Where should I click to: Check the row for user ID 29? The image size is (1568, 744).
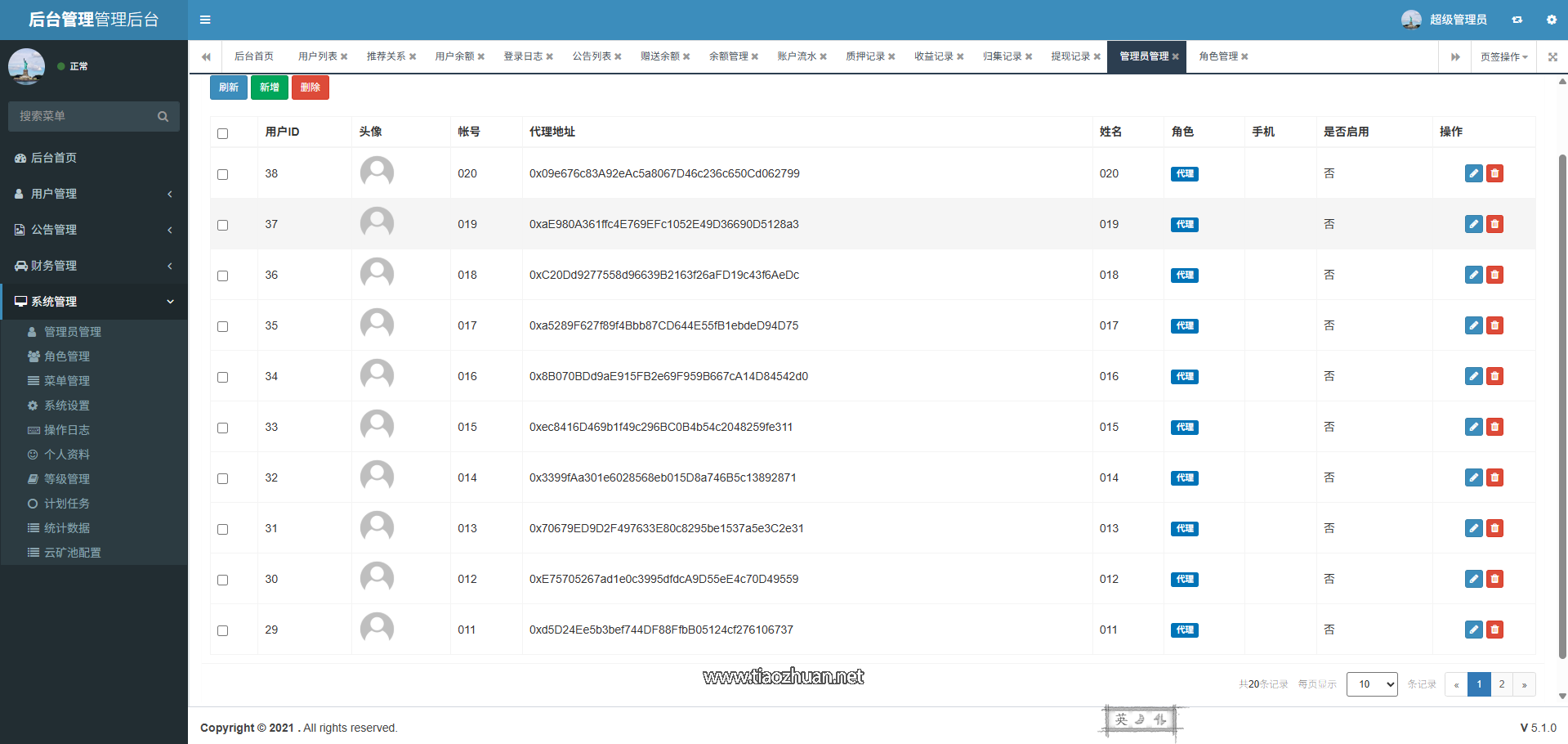[222, 630]
